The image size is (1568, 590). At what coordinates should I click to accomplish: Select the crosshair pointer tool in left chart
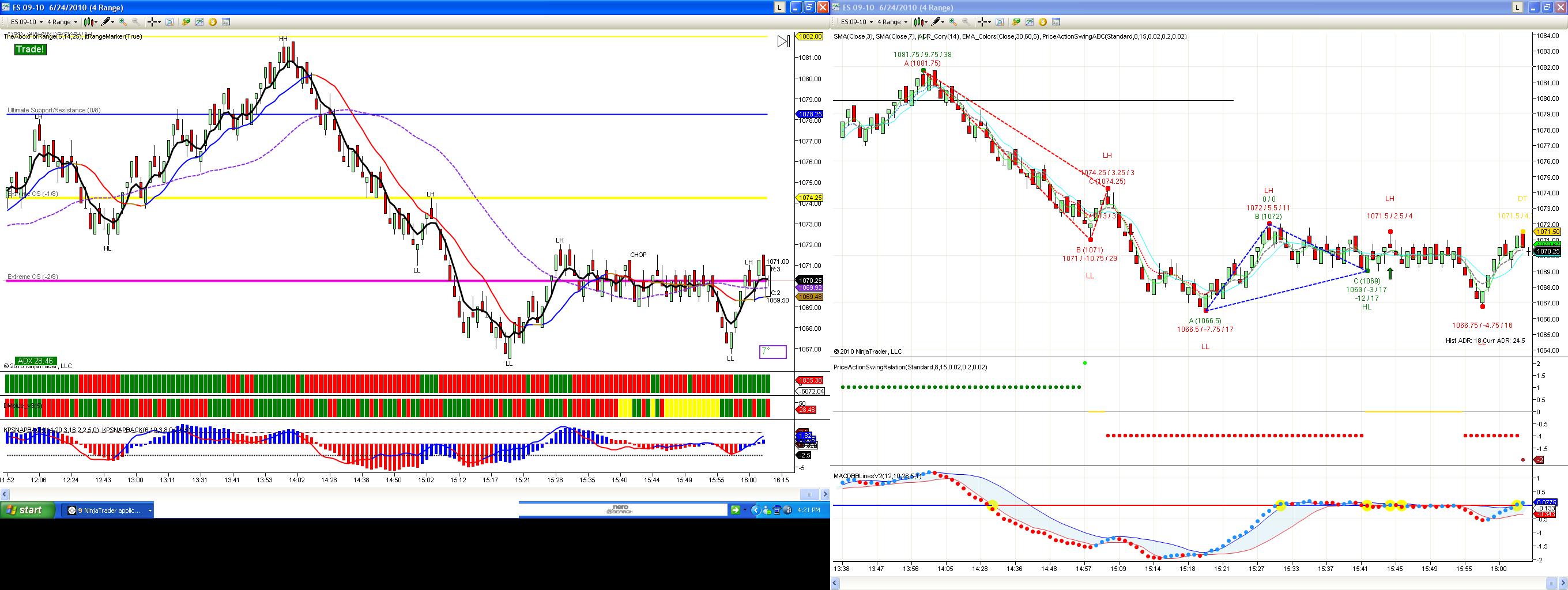click(x=152, y=22)
